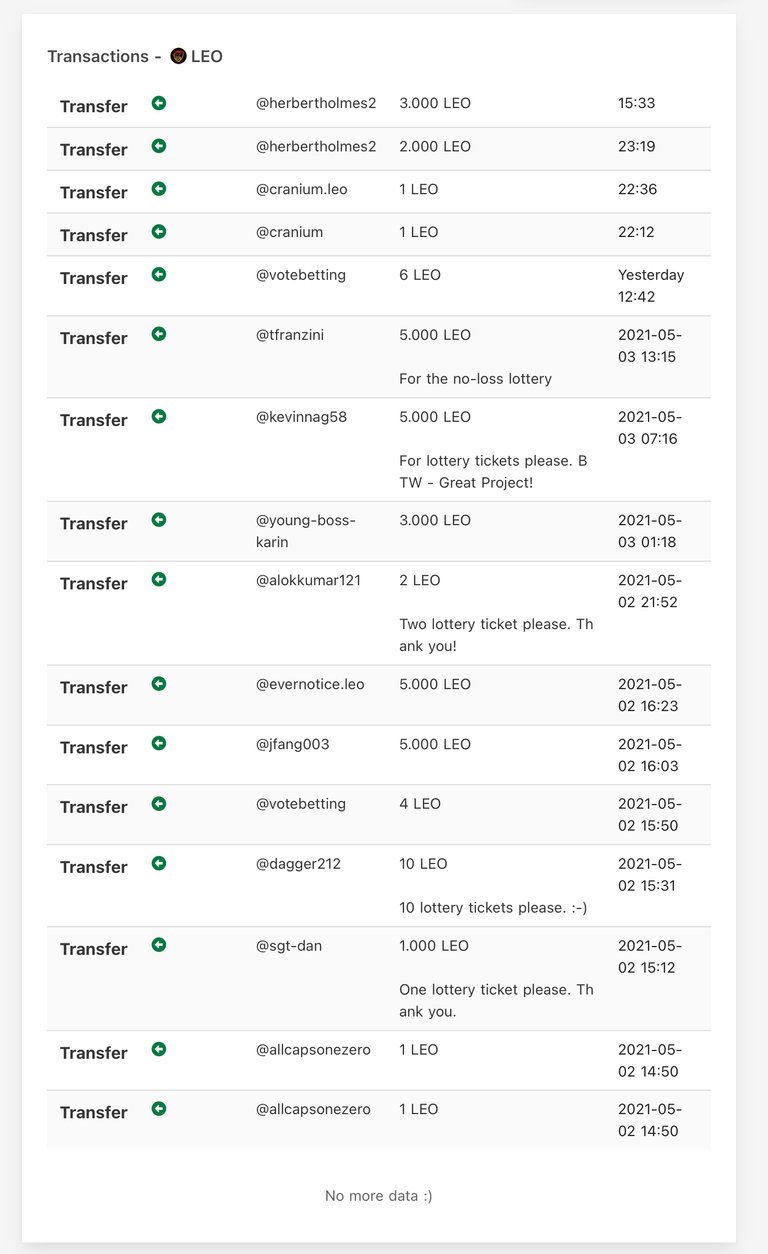The image size is (768, 1254).
Task: Click green arrow icon on @jfang003 row
Action: pyautogui.click(x=158, y=744)
